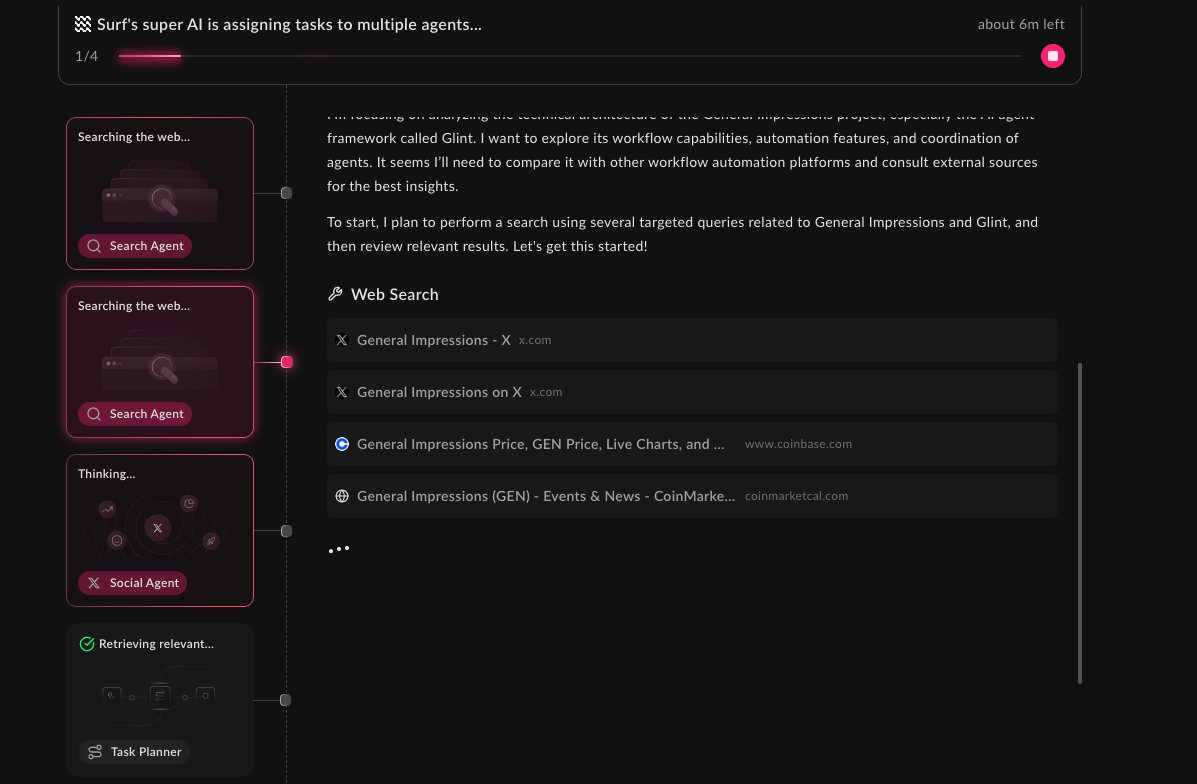Click the globe icon beside CoinMarketCal result
Image resolution: width=1197 pixels, height=784 pixels.
(x=342, y=496)
